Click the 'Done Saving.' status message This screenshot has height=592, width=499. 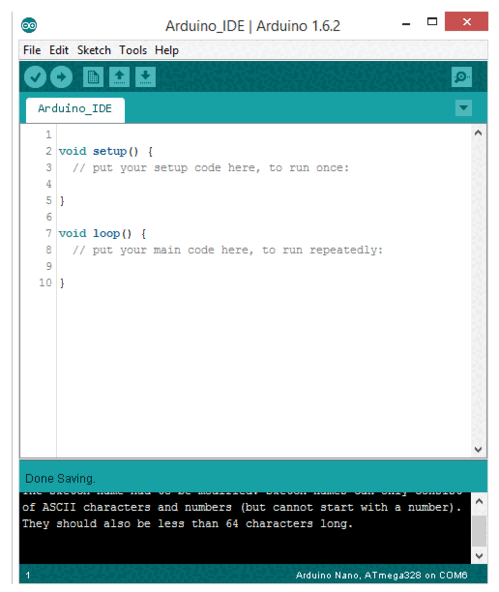pyautogui.click(x=60, y=479)
